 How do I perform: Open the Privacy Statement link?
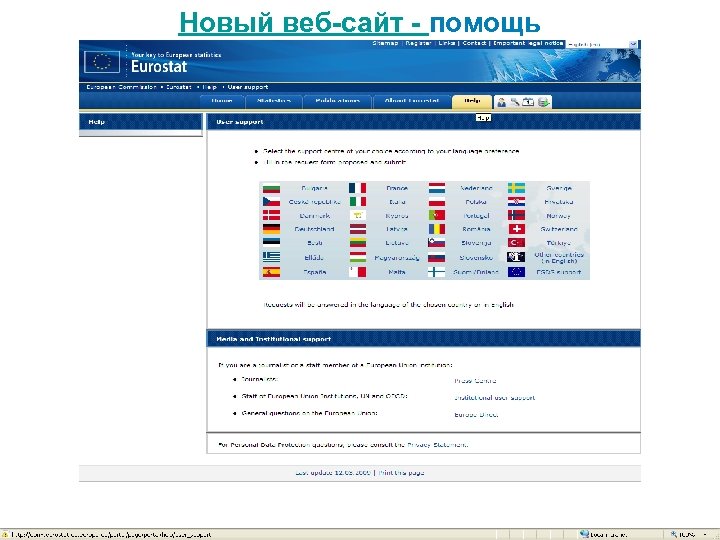[x=438, y=445]
